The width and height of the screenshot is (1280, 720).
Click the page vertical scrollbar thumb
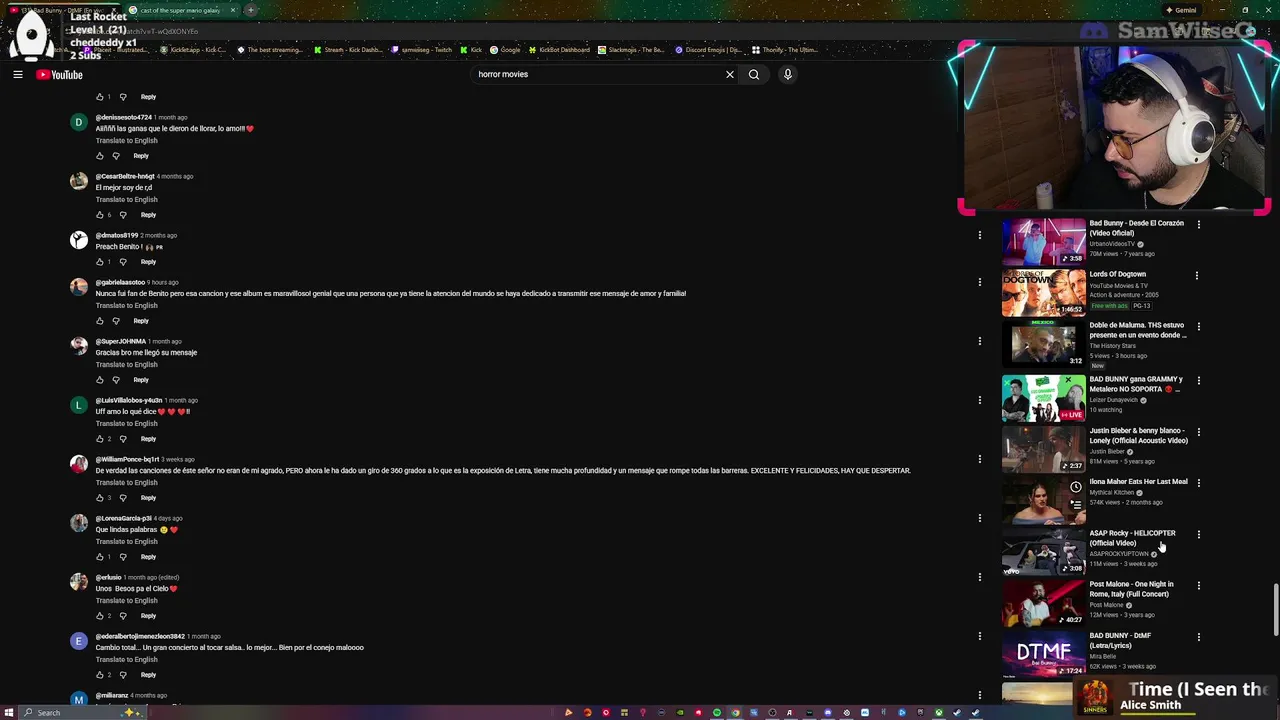(x=1274, y=610)
